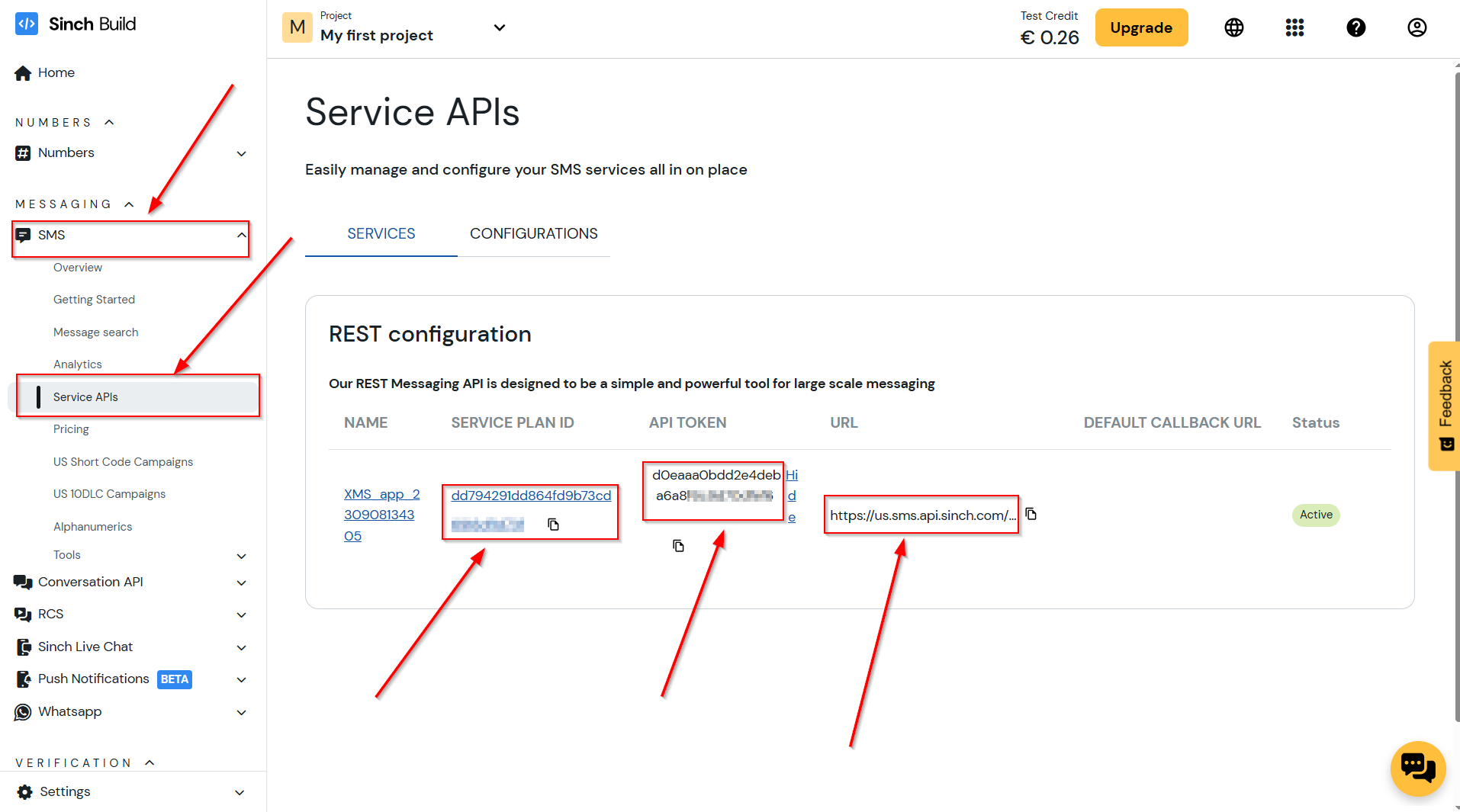This screenshot has height=812, width=1460.
Task: Expand the Conversation API chevron
Action: pos(241,583)
